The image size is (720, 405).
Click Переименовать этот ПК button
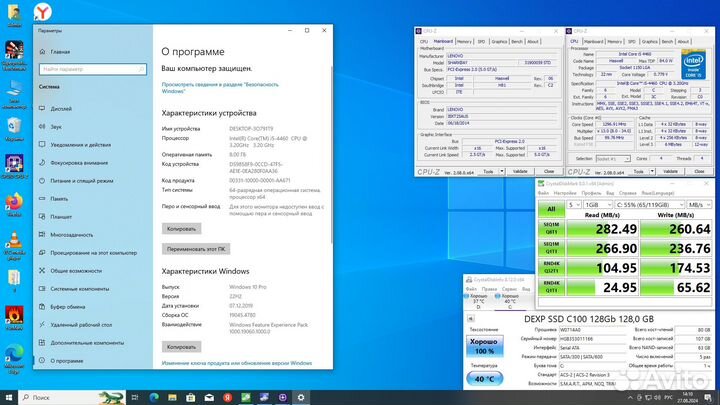point(196,249)
